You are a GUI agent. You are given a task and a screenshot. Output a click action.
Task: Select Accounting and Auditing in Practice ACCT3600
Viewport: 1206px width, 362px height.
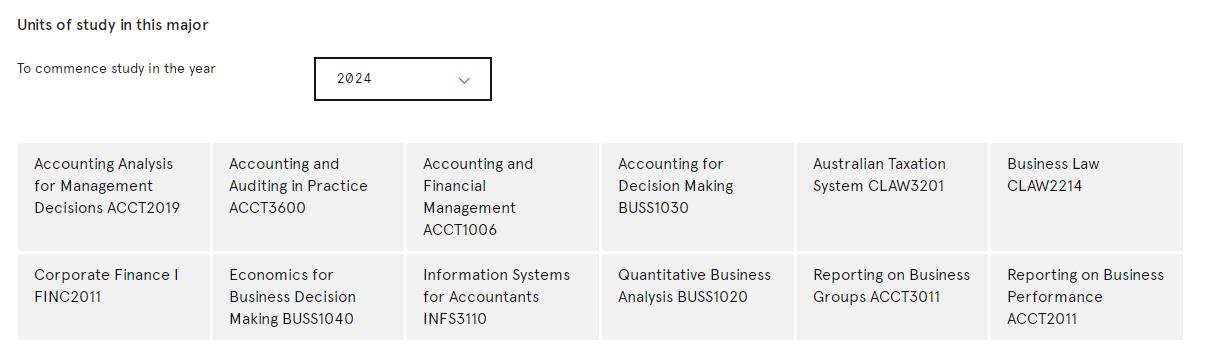tap(308, 197)
